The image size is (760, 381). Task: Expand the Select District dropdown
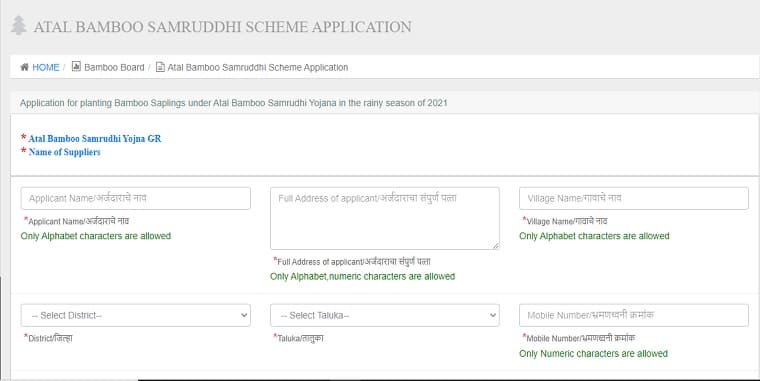click(x=136, y=315)
